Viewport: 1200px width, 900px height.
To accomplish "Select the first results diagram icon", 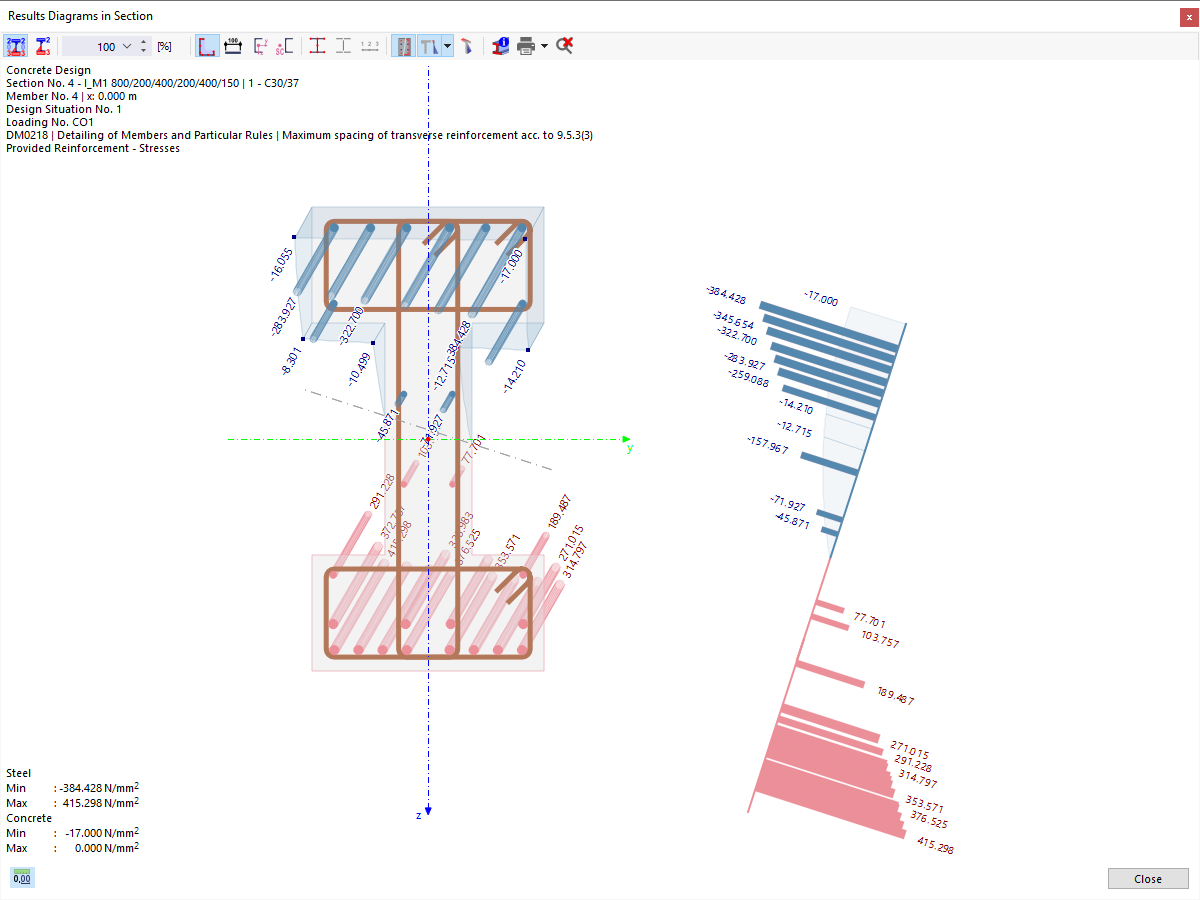I will pos(16,45).
